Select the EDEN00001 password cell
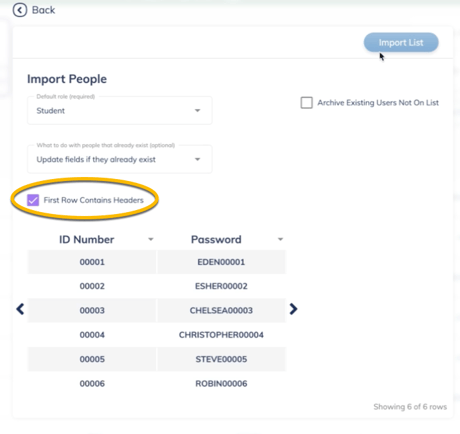This screenshot has height=434, width=460. pos(221,262)
